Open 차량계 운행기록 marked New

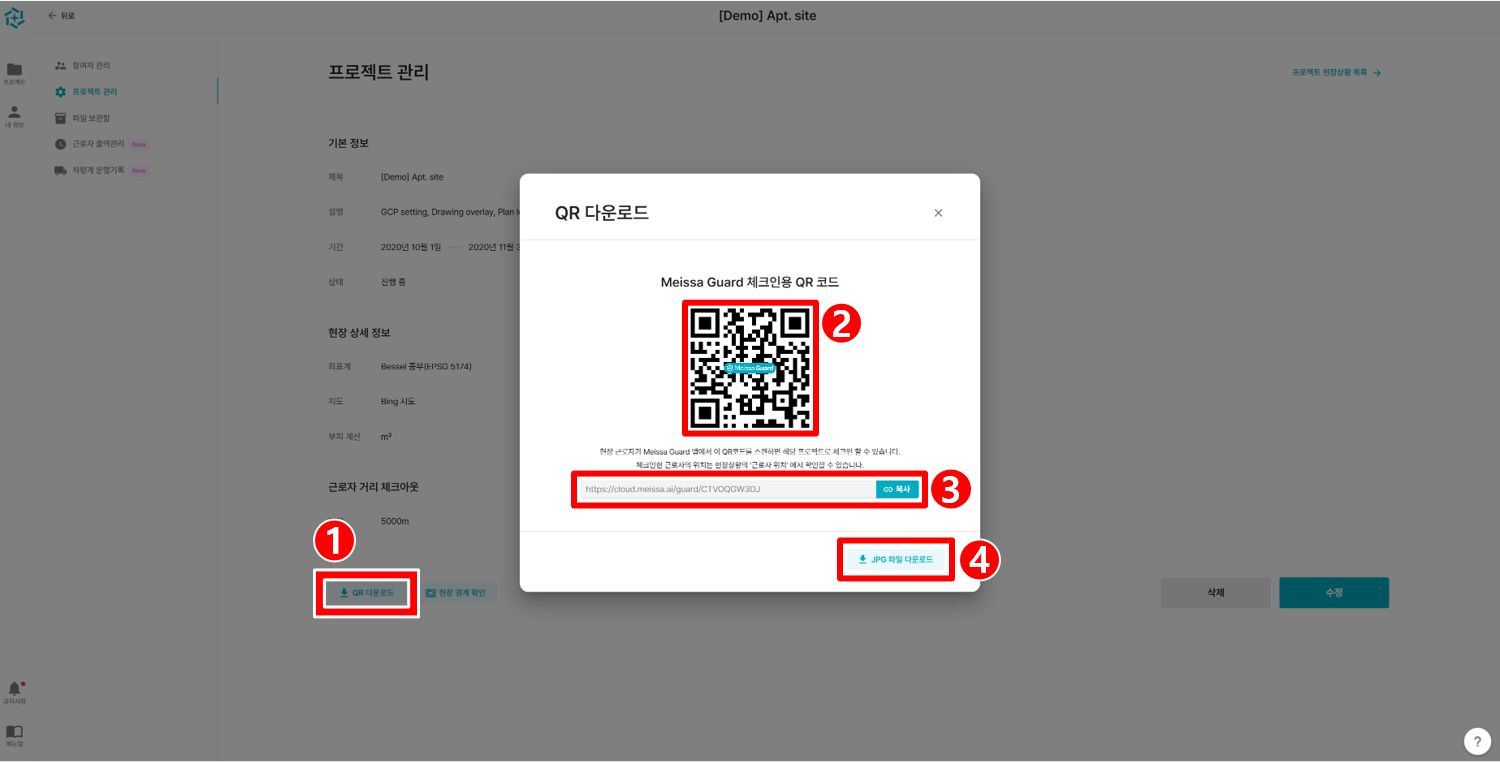point(100,170)
